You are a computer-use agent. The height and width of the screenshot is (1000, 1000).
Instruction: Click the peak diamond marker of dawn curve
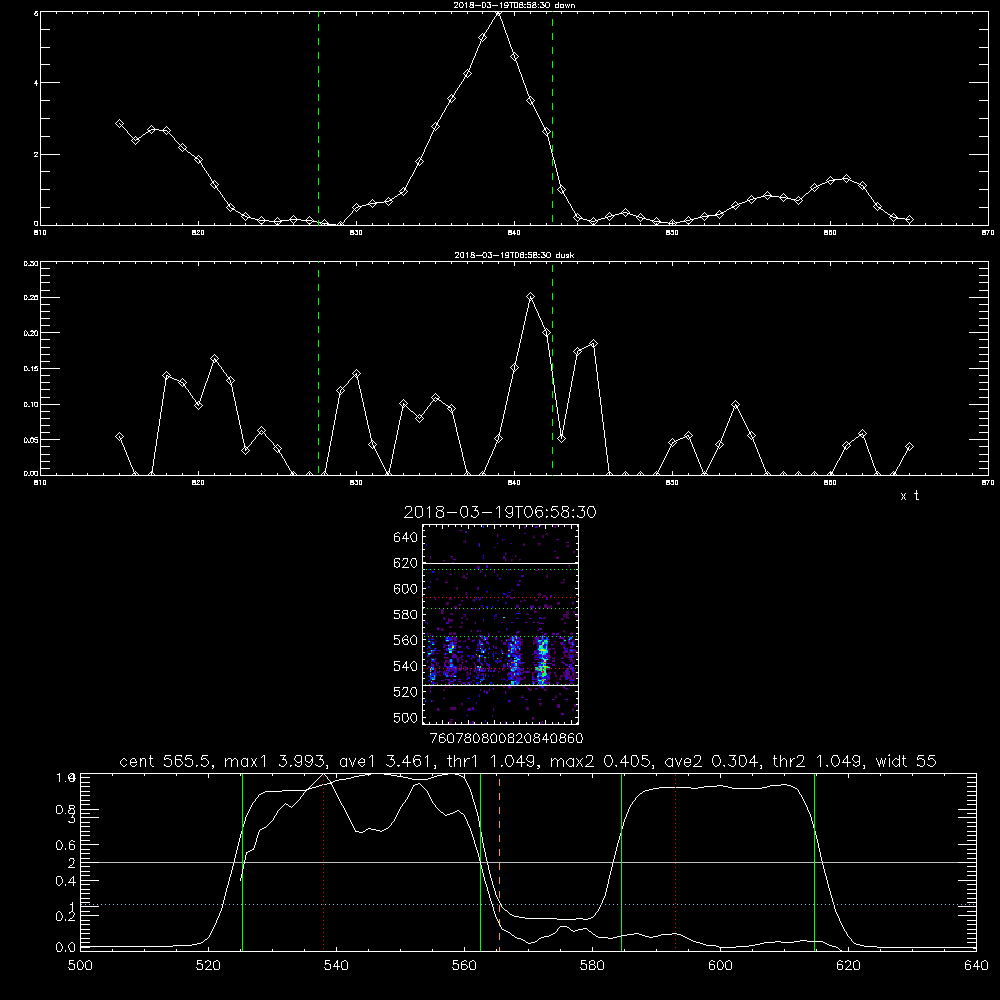(498, 13)
